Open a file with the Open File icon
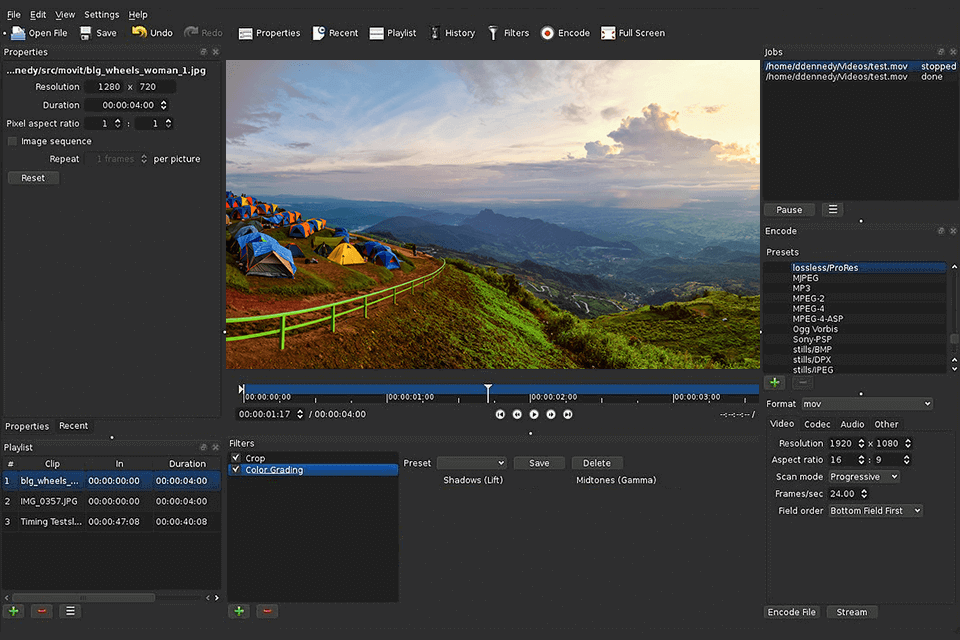The width and height of the screenshot is (960, 640). click(37, 32)
